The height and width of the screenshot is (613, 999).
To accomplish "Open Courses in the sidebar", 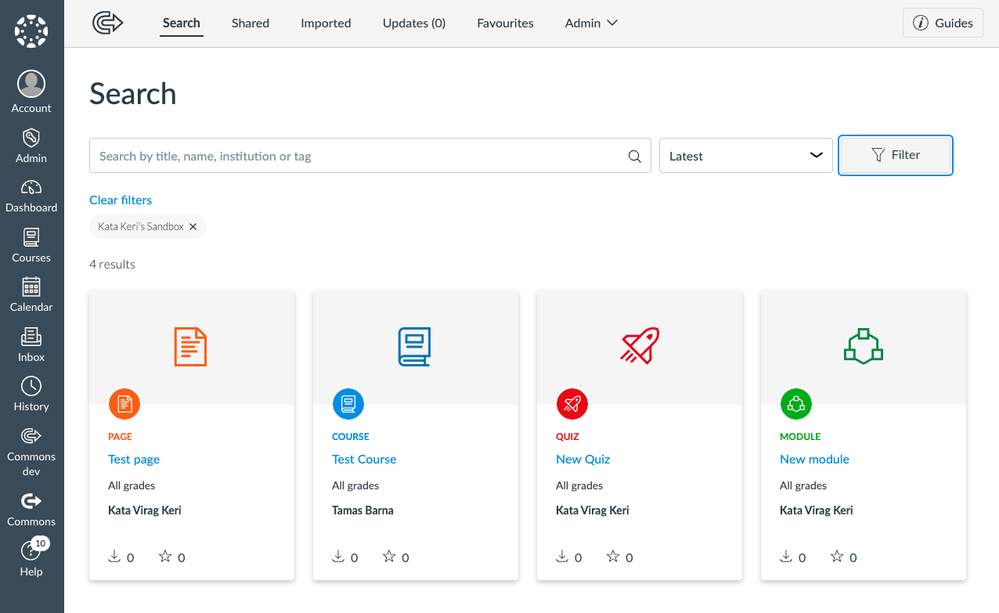I will (x=31, y=245).
